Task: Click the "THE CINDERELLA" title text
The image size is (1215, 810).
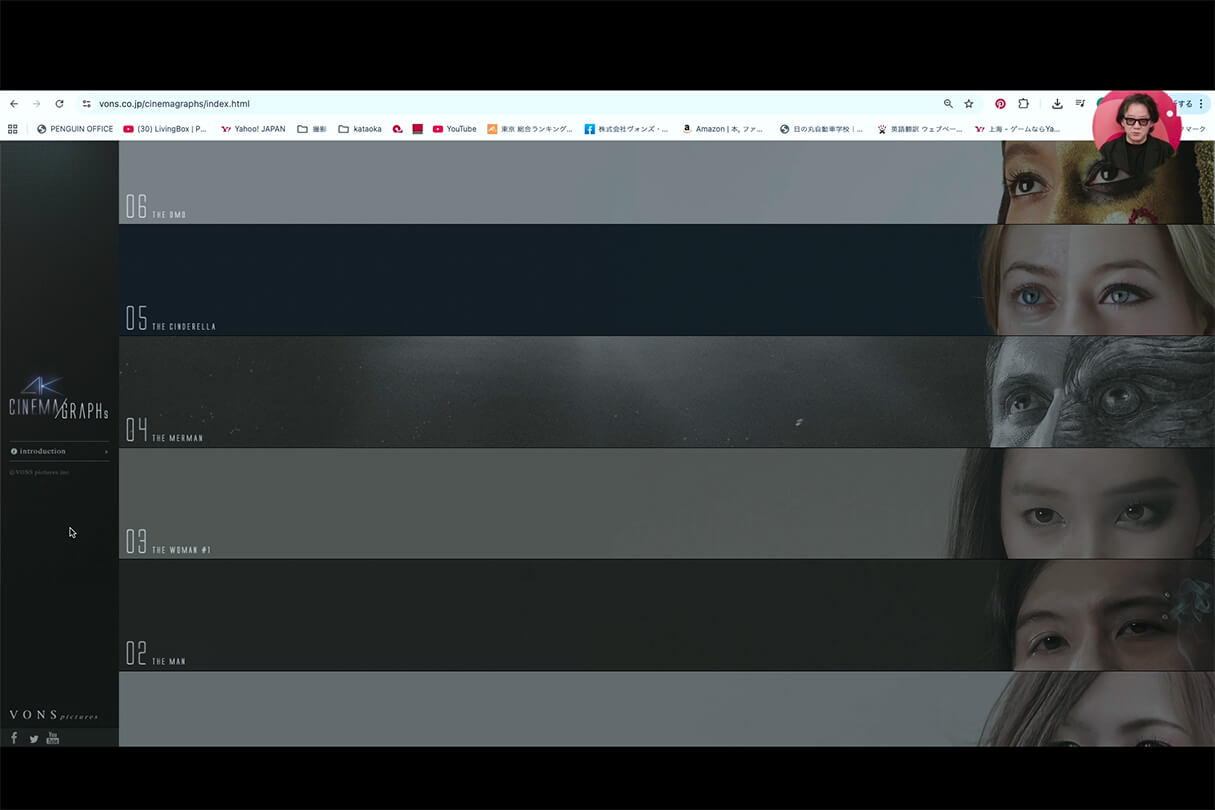Action: coord(184,327)
